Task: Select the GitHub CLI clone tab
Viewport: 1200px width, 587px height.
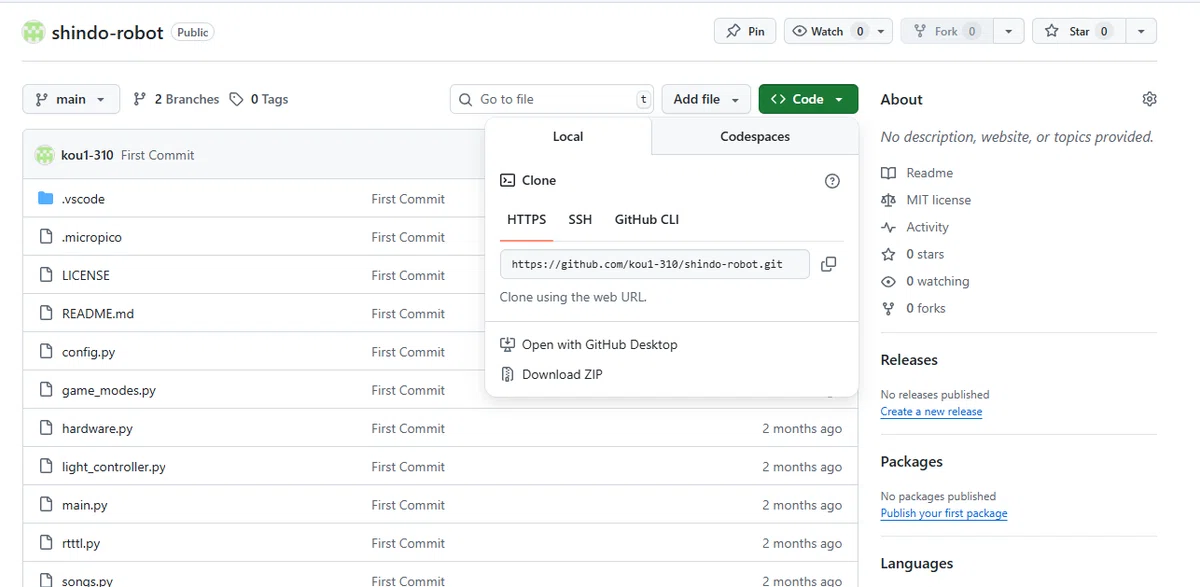Action: tap(647, 219)
